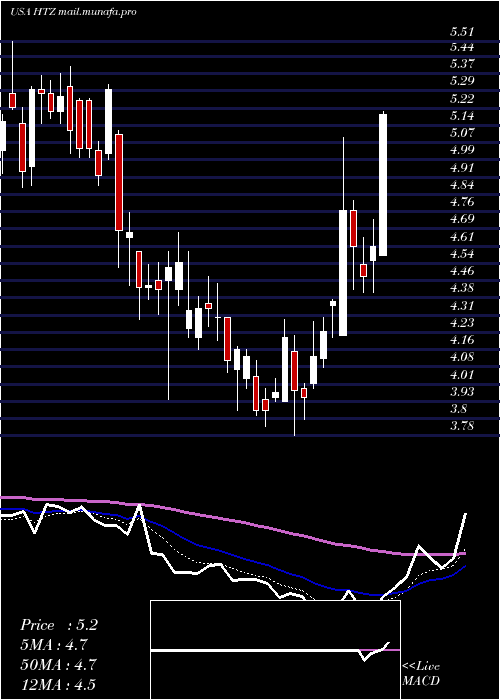Click the 50MA : 4.7 readout

(57, 664)
